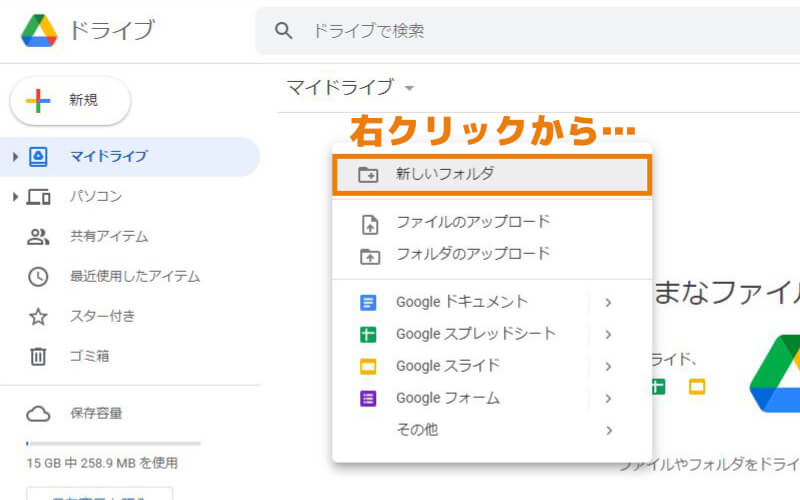
Task: Click the blue Google Docs icon
Action: click(x=368, y=303)
